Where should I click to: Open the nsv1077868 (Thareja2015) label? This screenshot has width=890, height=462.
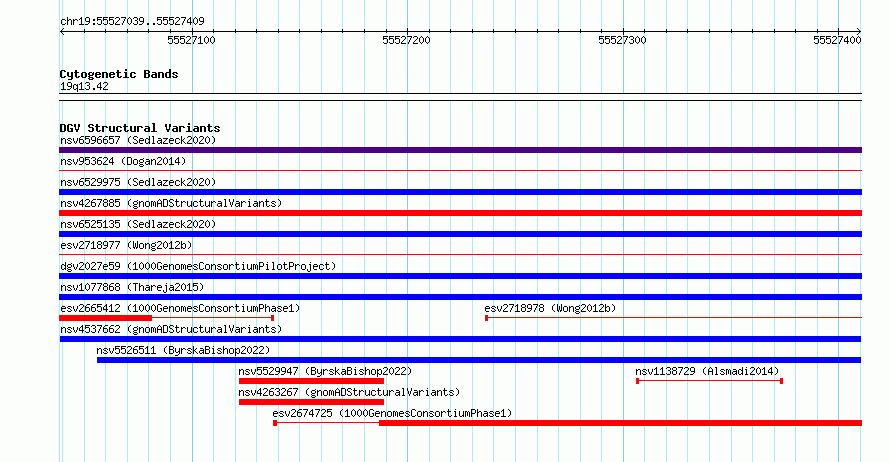(x=132, y=287)
